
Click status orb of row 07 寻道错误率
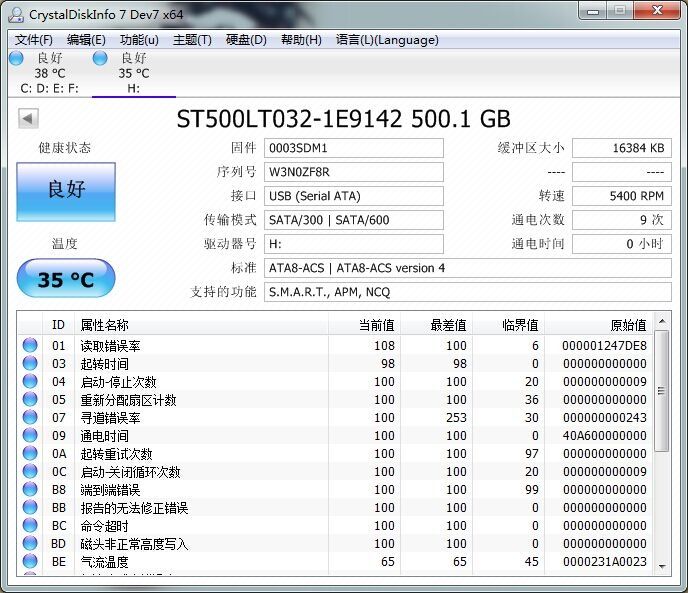click(30, 417)
